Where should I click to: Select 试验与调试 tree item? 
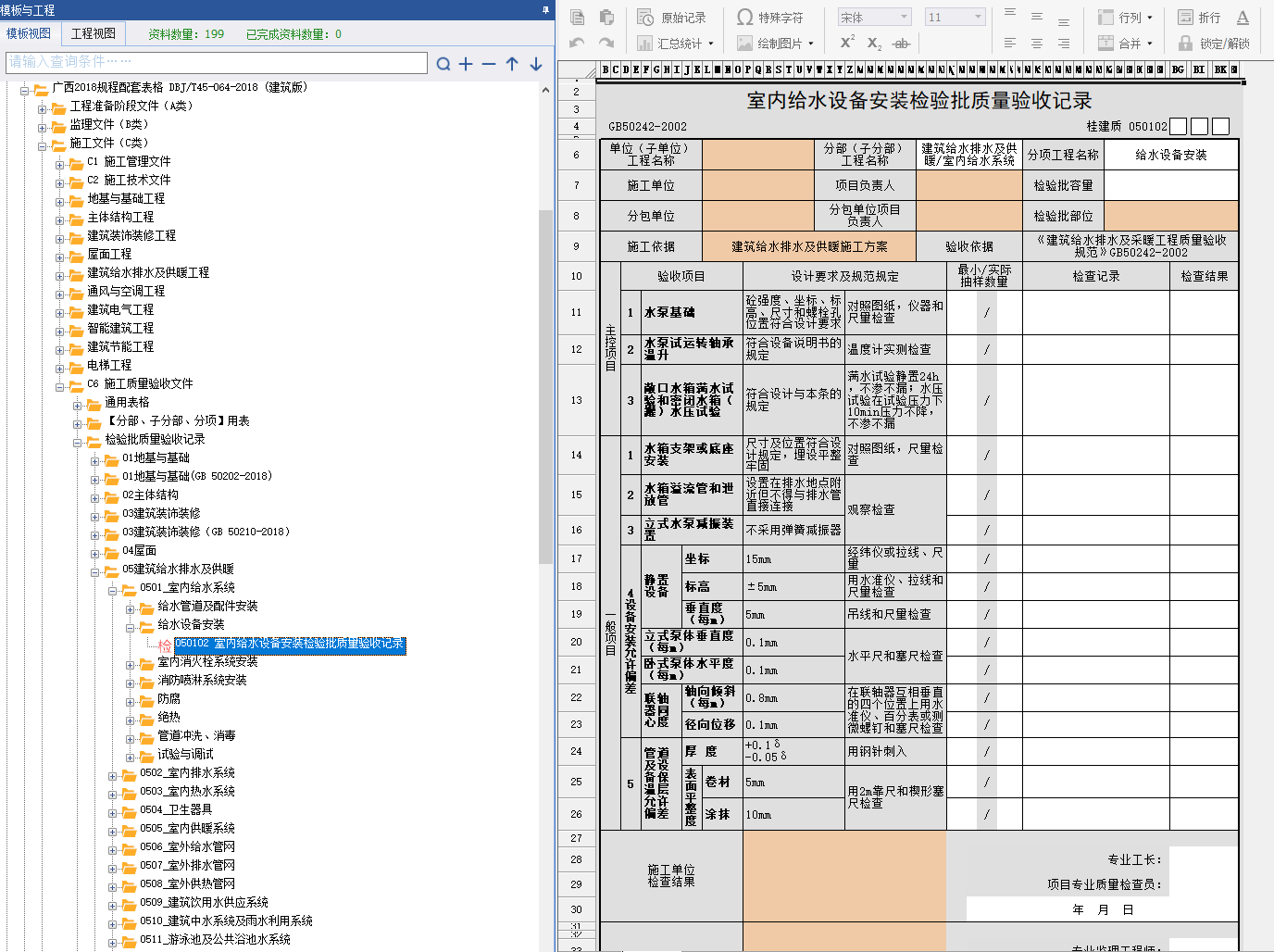[185, 754]
